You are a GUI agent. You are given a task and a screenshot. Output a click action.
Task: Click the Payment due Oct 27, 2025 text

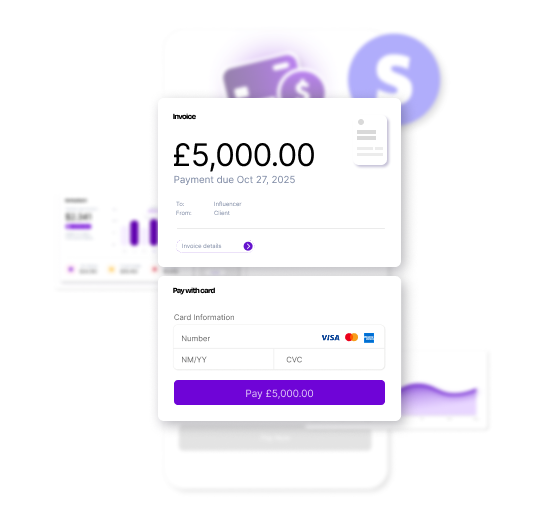234,180
